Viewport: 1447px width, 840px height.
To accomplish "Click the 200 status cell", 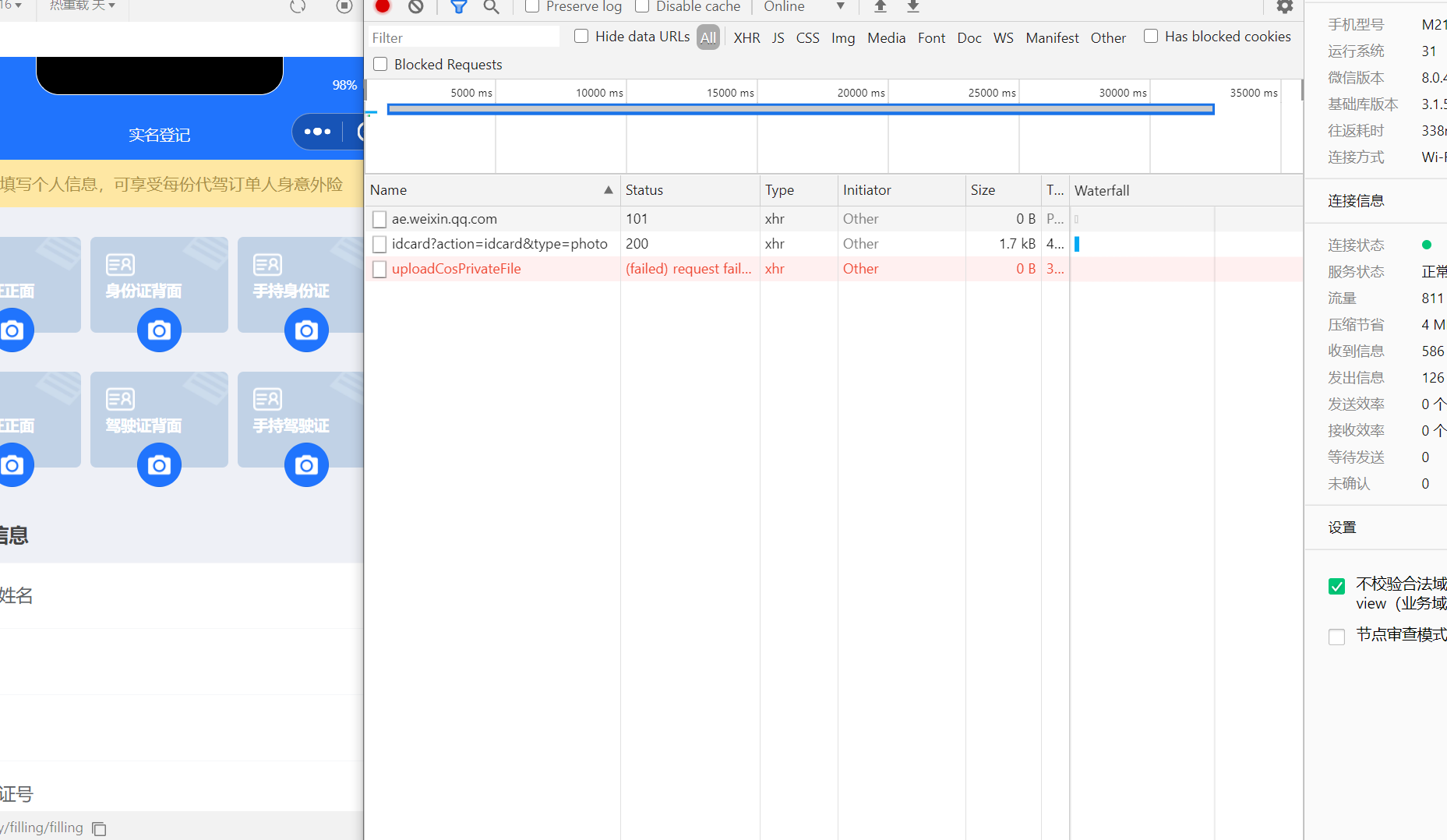I will click(690, 244).
